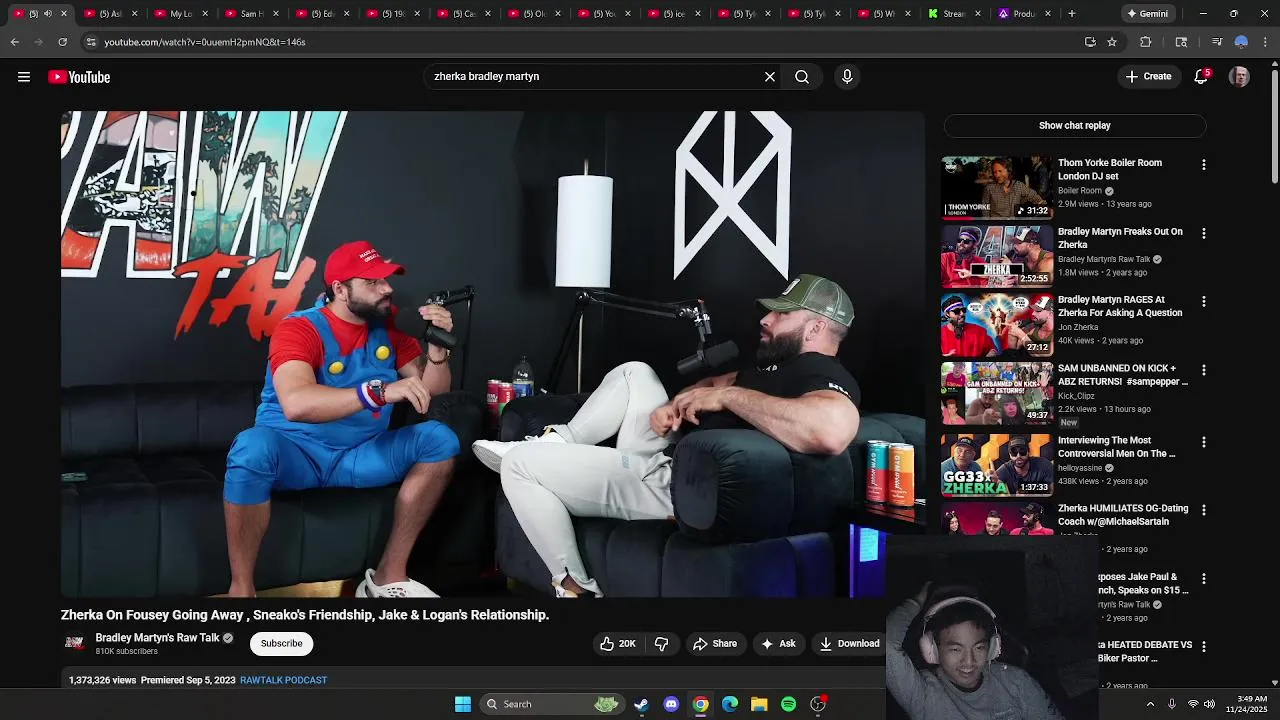Mute the active tab's audio icon

click(47, 13)
